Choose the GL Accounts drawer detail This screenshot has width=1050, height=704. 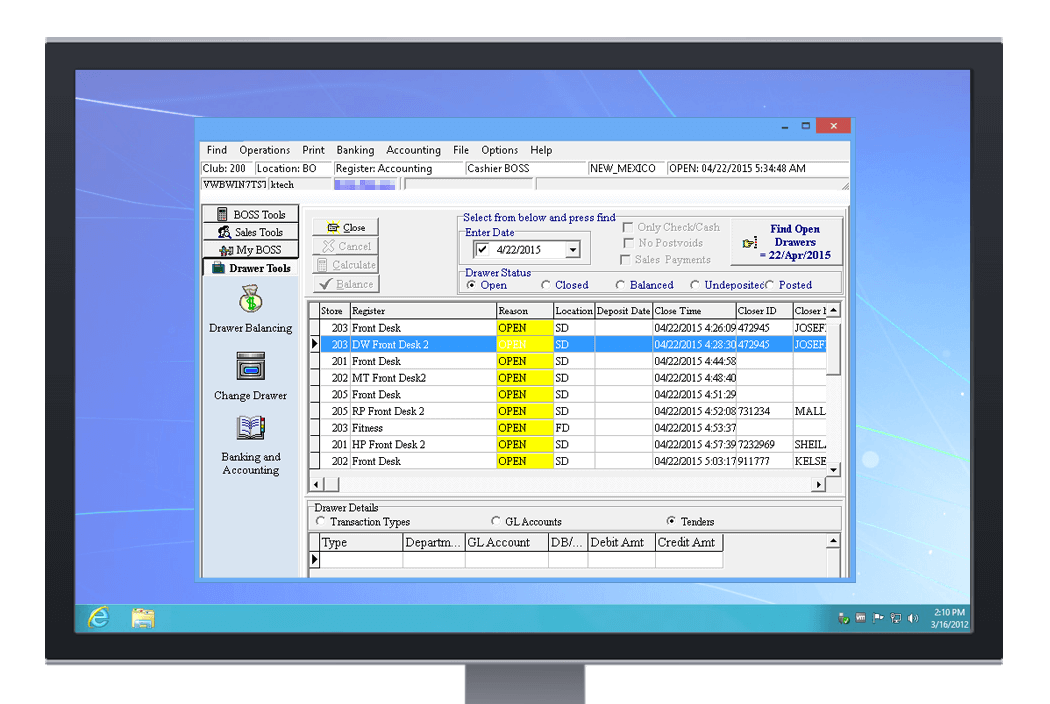pyautogui.click(x=496, y=520)
